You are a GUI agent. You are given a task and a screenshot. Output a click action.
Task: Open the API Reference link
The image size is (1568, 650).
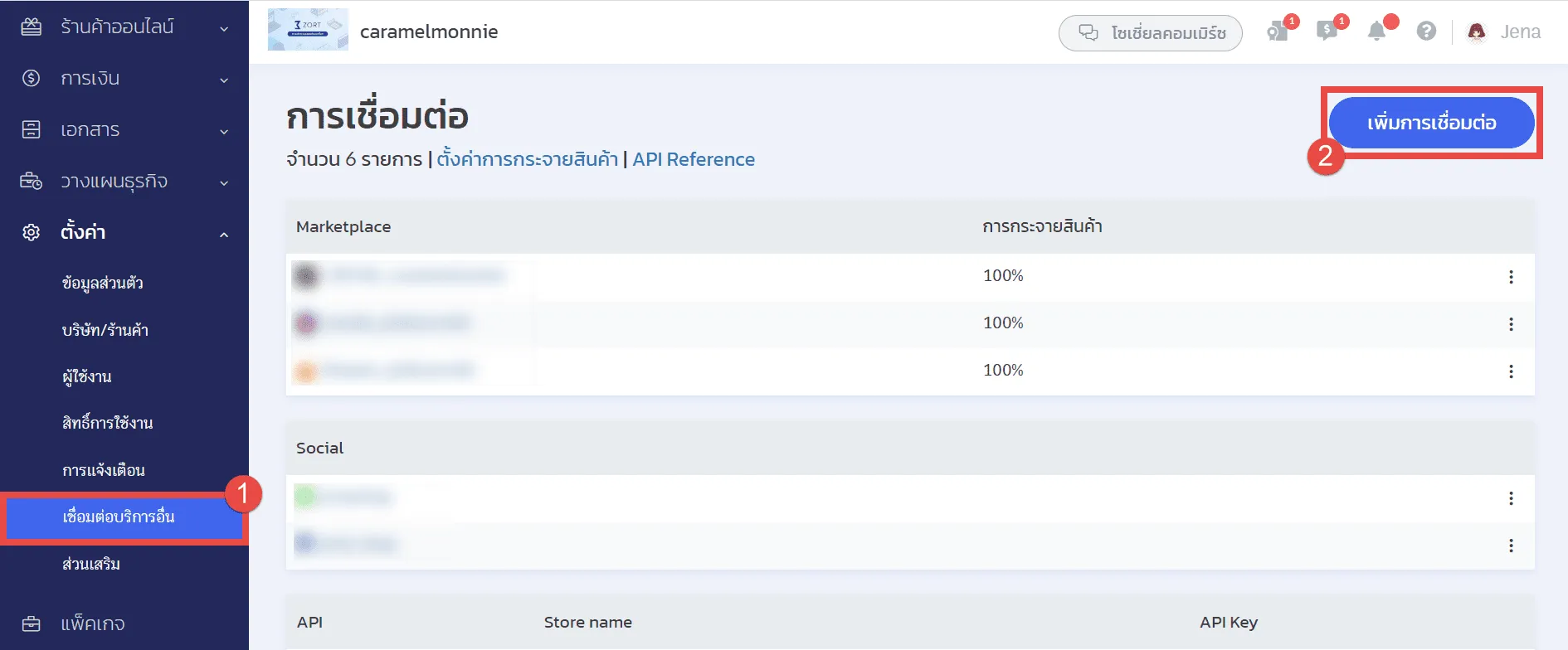tap(694, 159)
